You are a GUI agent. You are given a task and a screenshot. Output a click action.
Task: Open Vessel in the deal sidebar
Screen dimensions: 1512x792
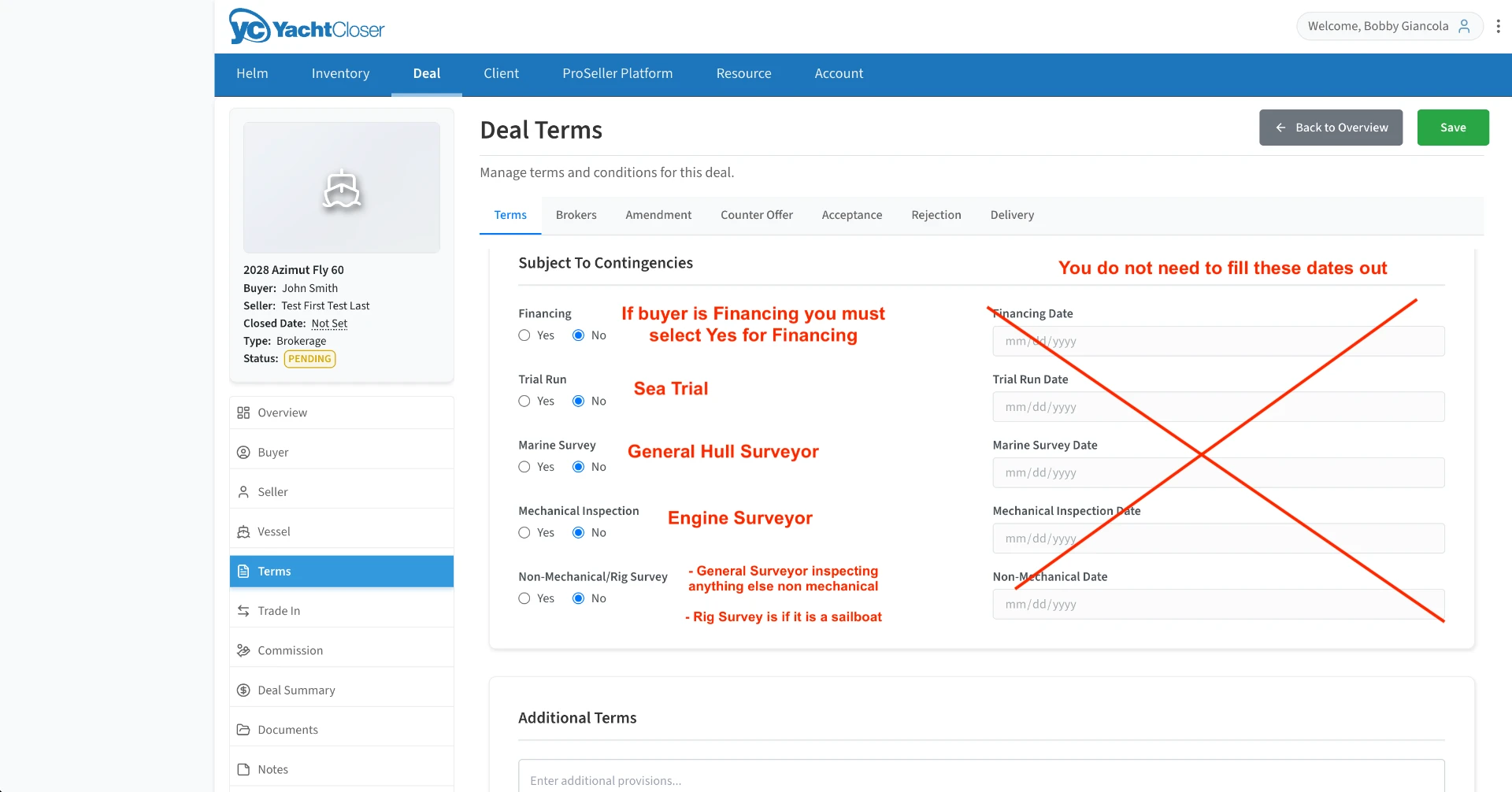pos(342,531)
